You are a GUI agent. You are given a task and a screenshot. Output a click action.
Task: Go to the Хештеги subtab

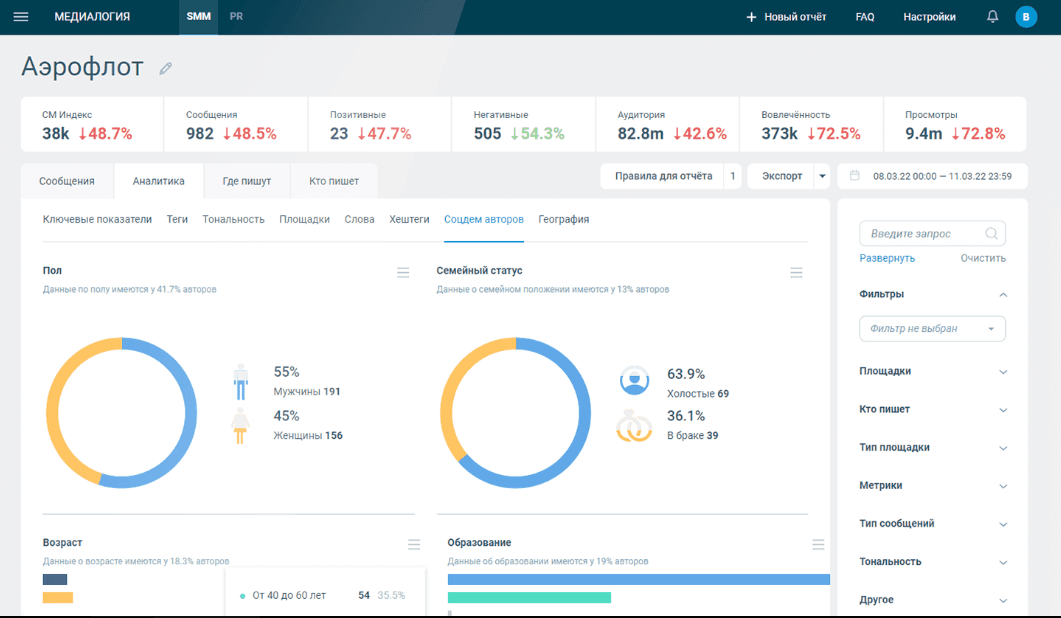pos(409,219)
